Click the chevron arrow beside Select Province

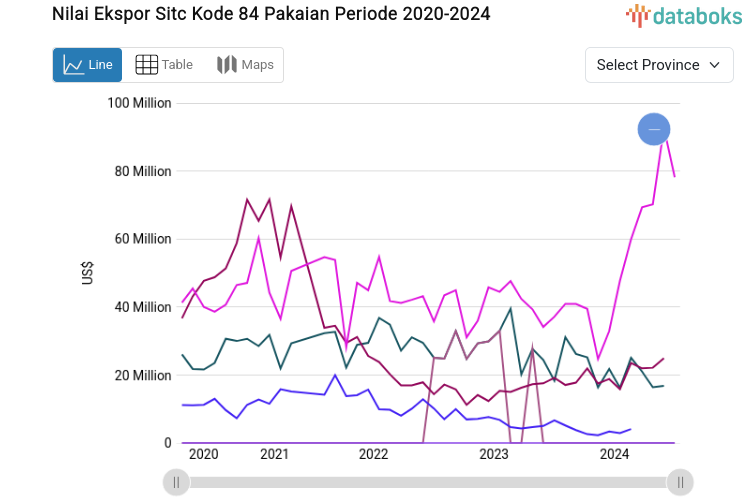click(x=714, y=65)
